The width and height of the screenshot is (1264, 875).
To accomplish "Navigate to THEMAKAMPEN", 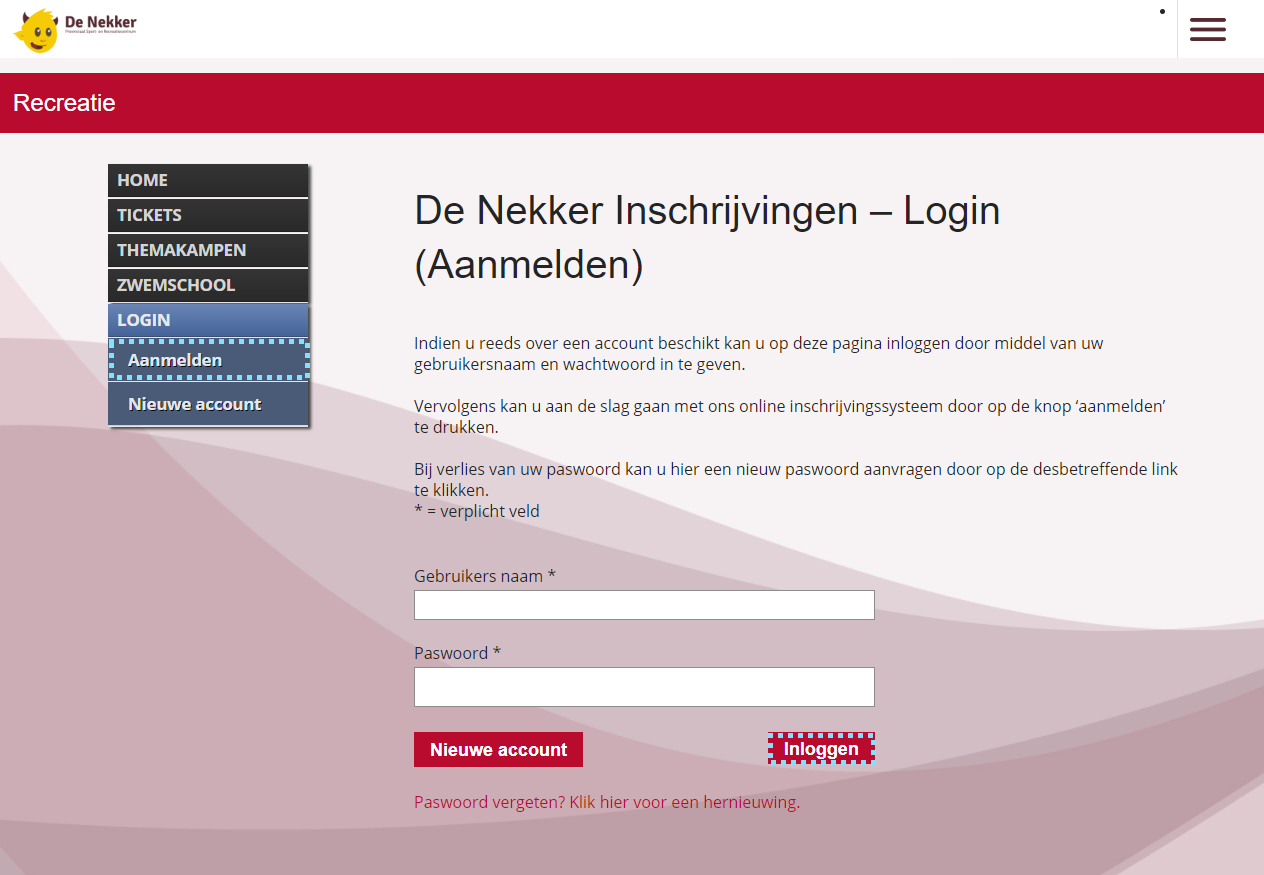I will click(x=207, y=250).
